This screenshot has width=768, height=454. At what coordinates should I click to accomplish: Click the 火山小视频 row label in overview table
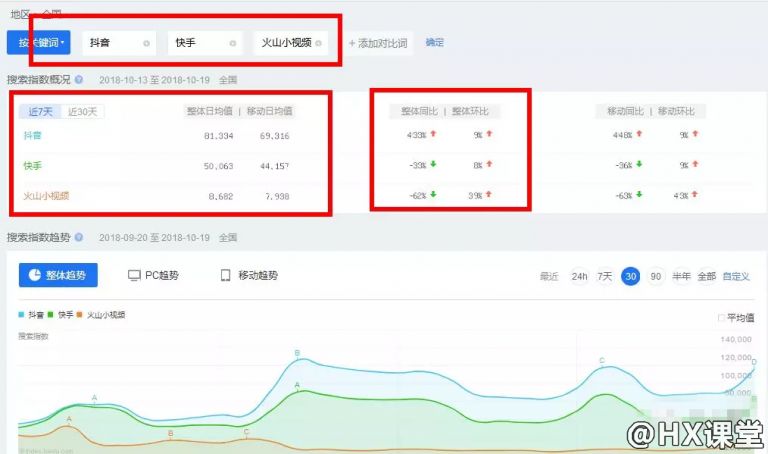46,196
